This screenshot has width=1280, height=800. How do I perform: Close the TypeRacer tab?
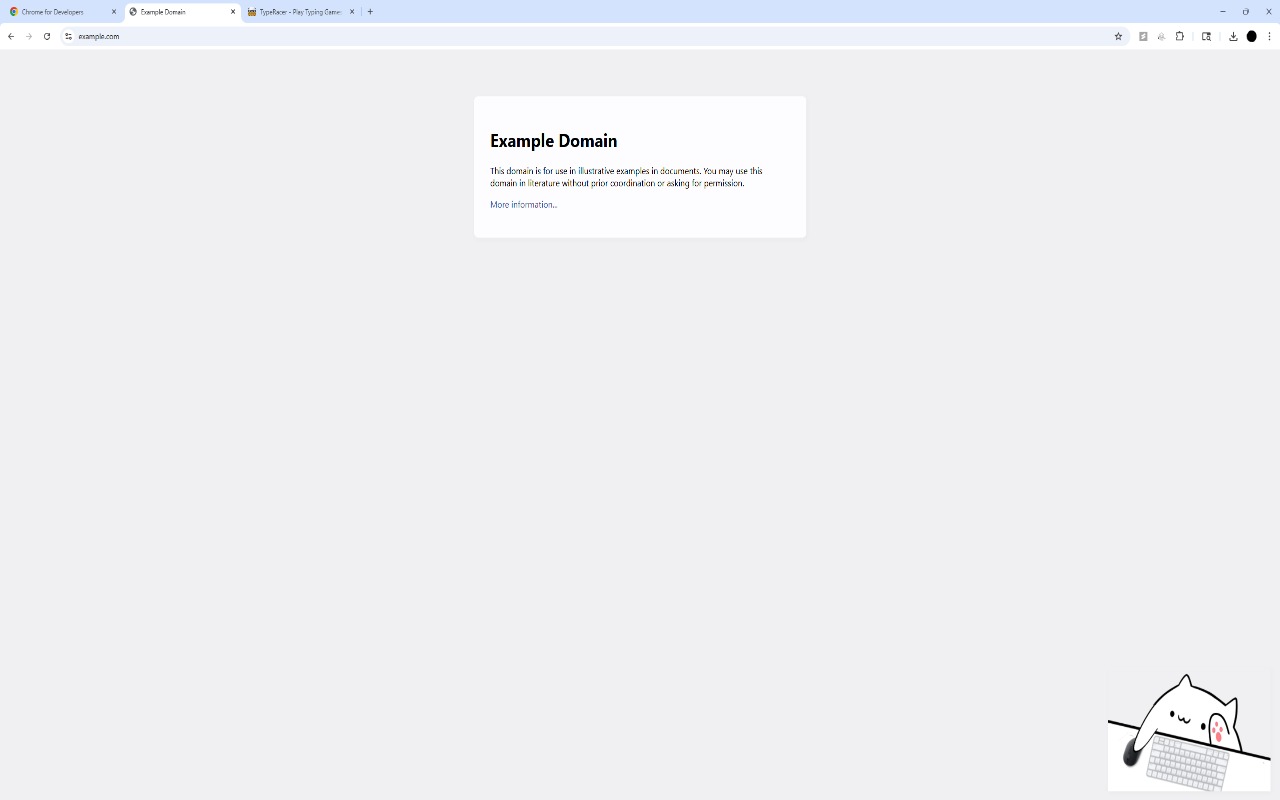[x=352, y=12]
